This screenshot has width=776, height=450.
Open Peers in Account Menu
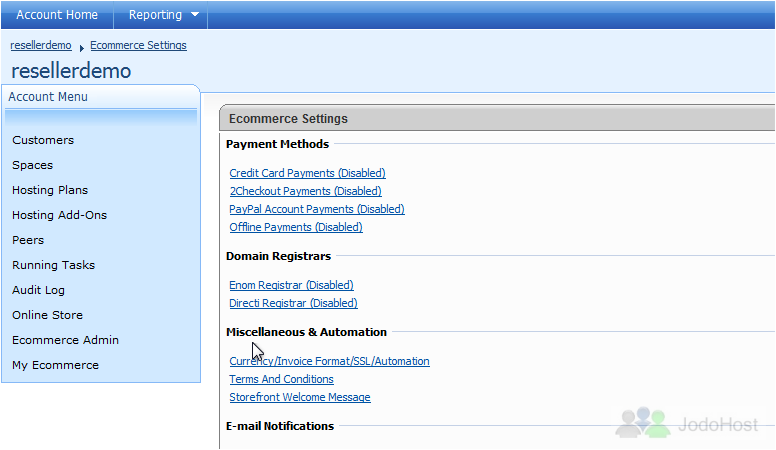click(28, 240)
